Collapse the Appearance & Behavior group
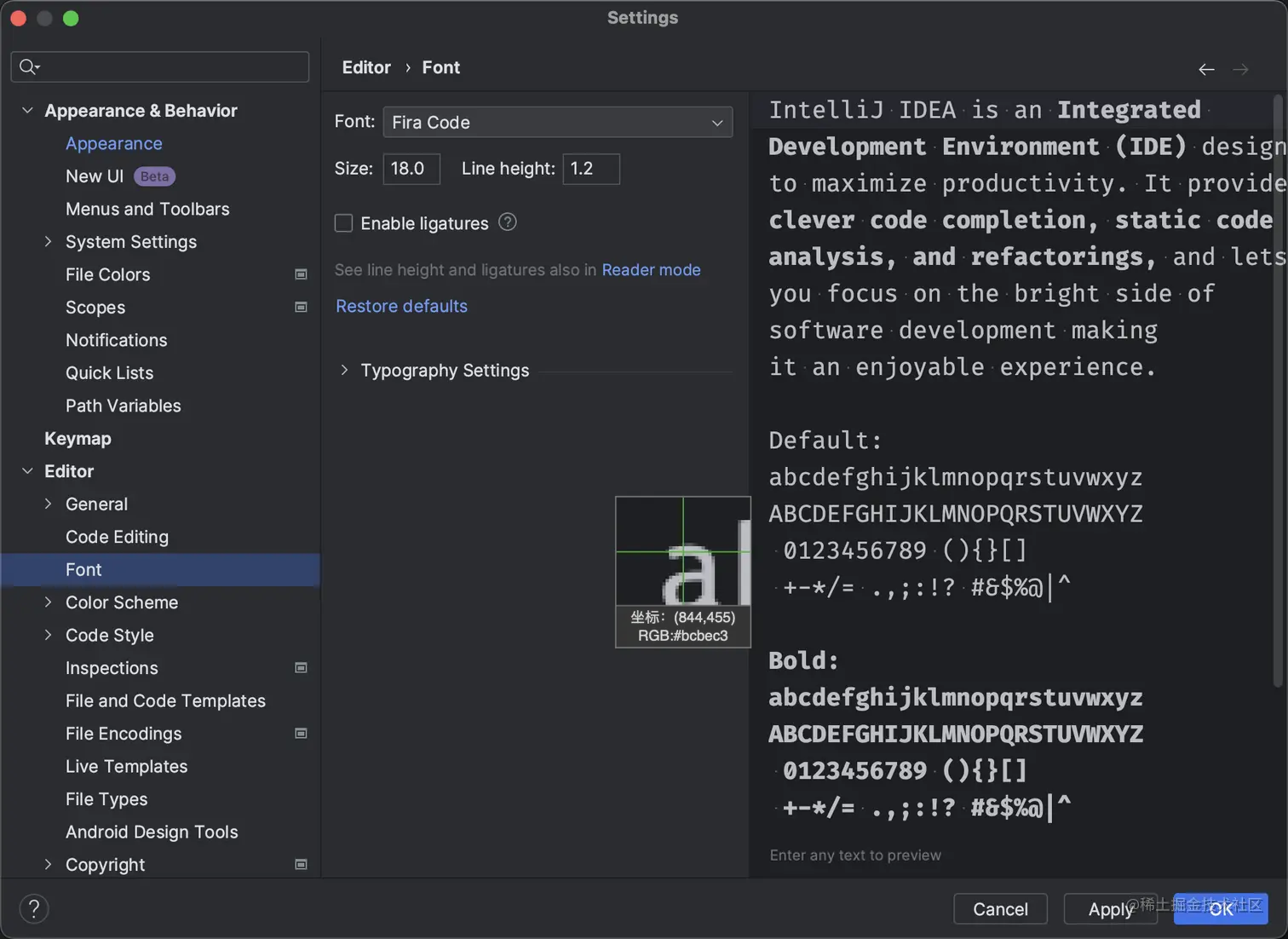The width and height of the screenshot is (1288, 939). click(27, 111)
